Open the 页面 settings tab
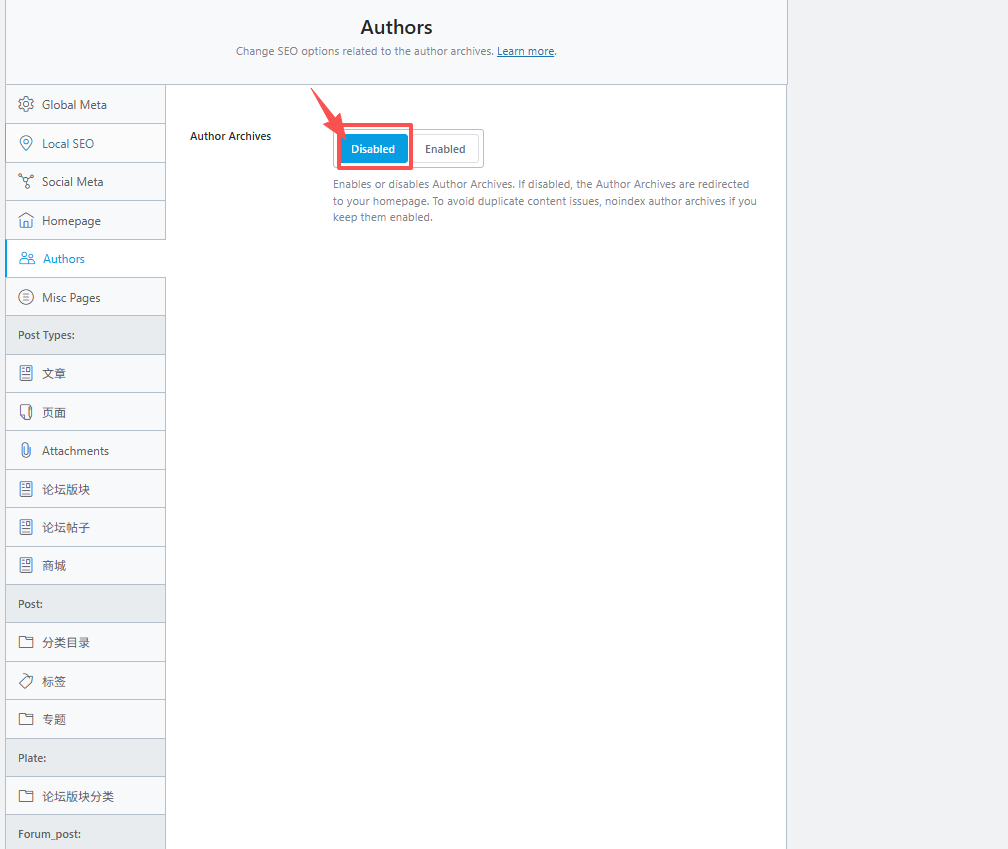Viewport: 1008px width, 849px height. point(54,413)
